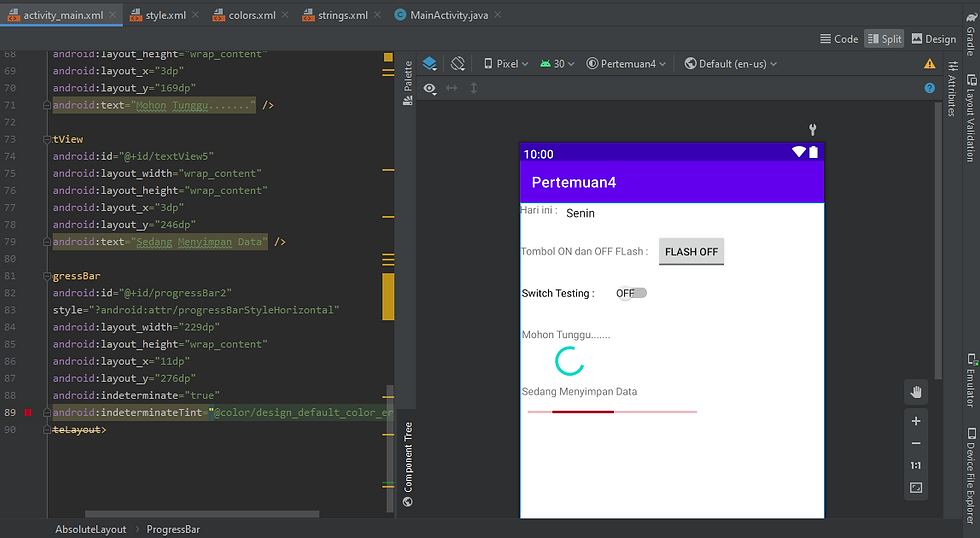The image size is (980, 538).
Task: Enable the pan hand tool
Action: pyautogui.click(x=916, y=392)
